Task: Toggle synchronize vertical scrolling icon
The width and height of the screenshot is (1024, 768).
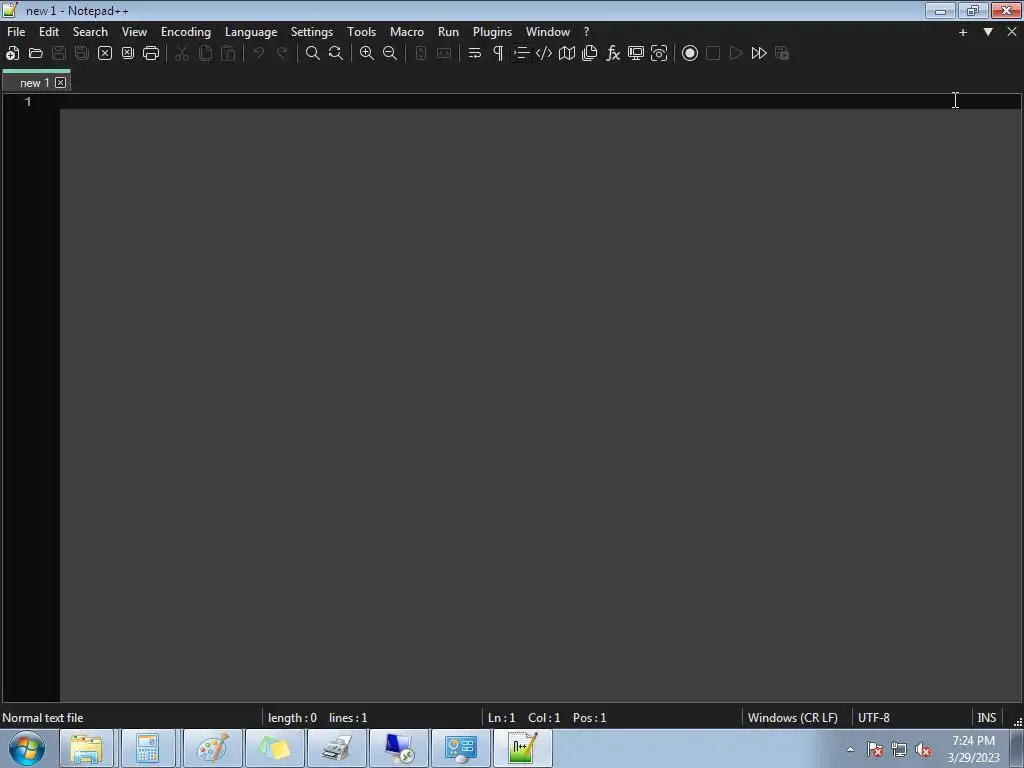Action: (x=421, y=54)
